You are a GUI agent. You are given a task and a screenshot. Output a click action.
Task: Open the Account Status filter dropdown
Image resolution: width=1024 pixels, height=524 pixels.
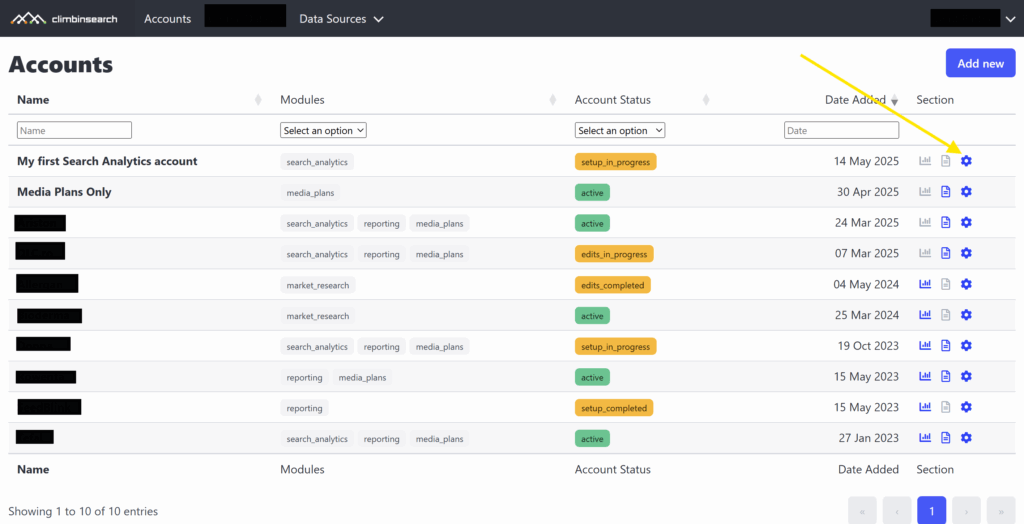point(619,130)
